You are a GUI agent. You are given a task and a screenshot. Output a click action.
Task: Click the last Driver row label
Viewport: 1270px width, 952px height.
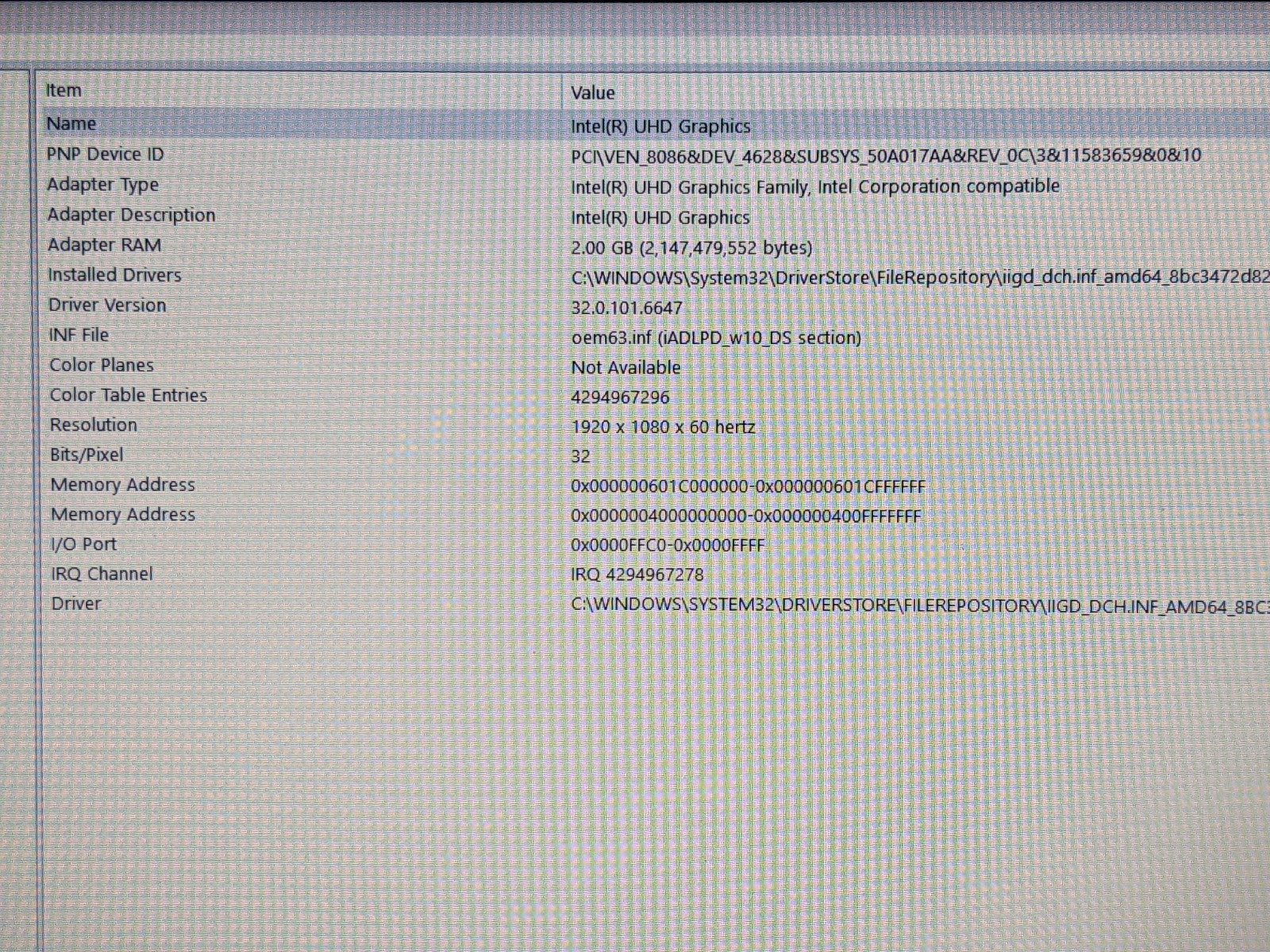pos(76,604)
